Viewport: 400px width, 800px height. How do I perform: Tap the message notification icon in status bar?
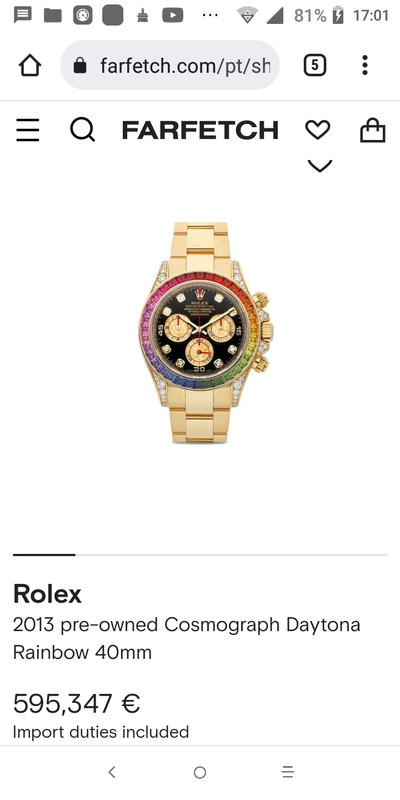[22, 15]
